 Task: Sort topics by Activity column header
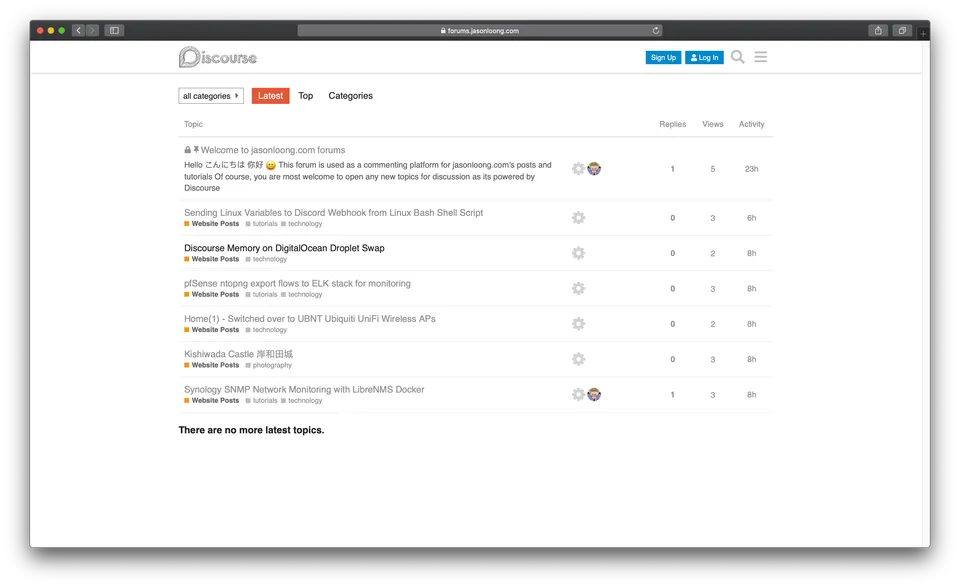pyautogui.click(x=751, y=124)
